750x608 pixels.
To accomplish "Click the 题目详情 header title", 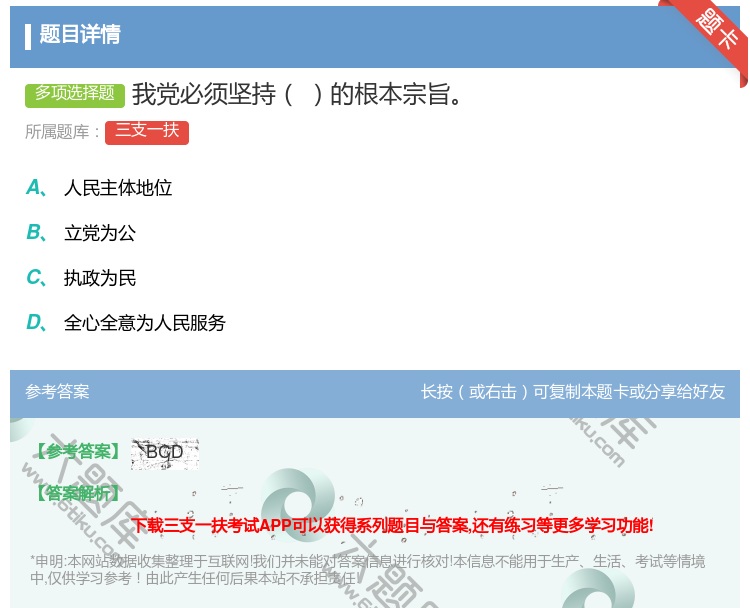I will tap(80, 35).
